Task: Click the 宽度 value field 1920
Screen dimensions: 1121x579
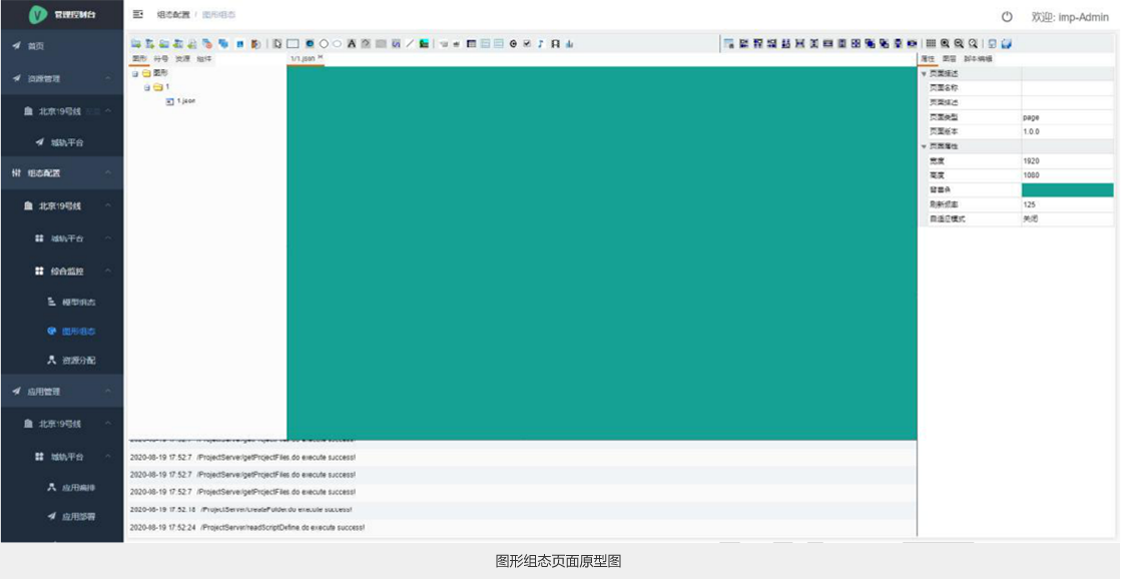Action: coord(1066,161)
